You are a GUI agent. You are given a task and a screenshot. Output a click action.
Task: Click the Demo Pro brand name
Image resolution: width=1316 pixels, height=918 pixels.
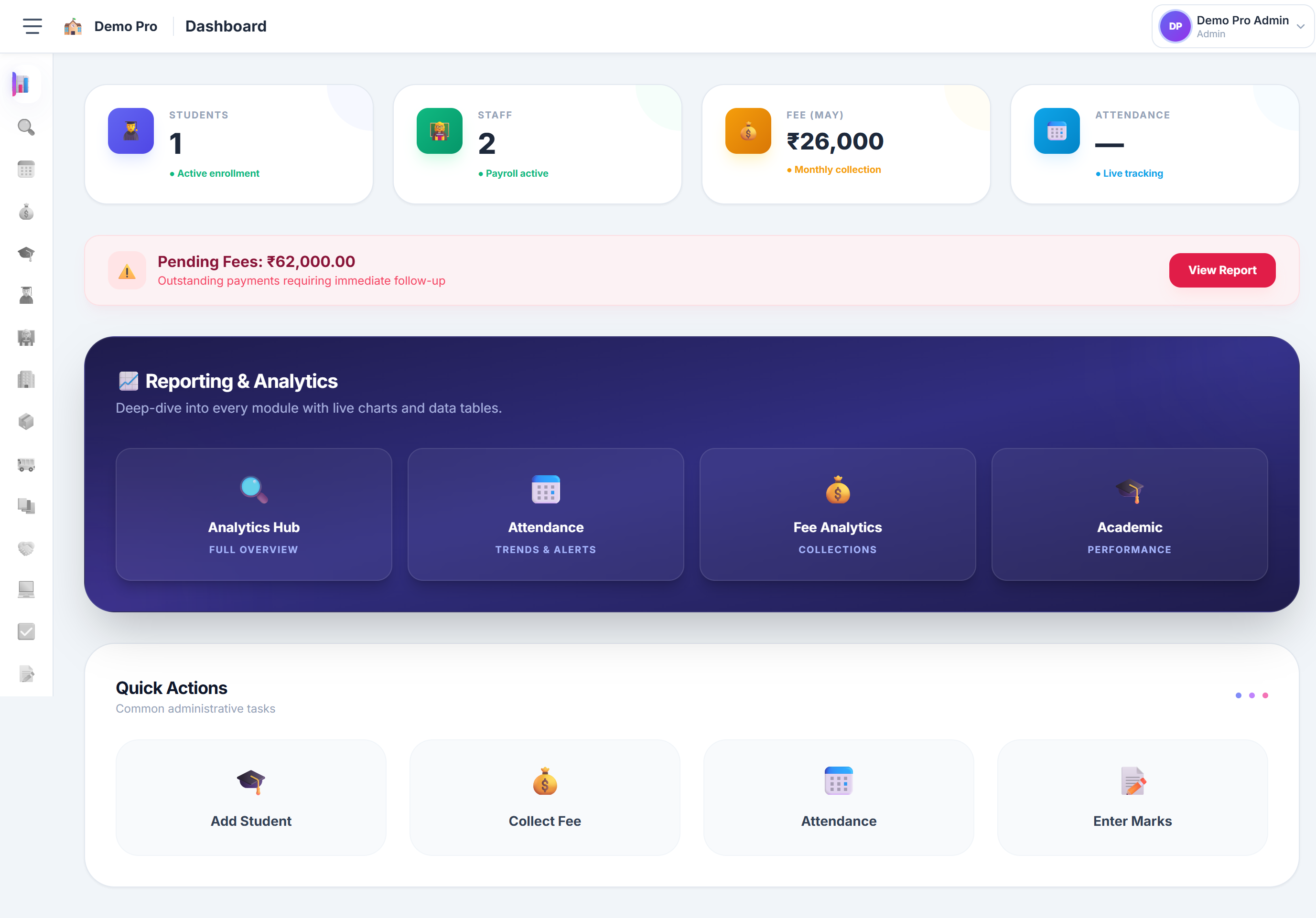tap(126, 26)
